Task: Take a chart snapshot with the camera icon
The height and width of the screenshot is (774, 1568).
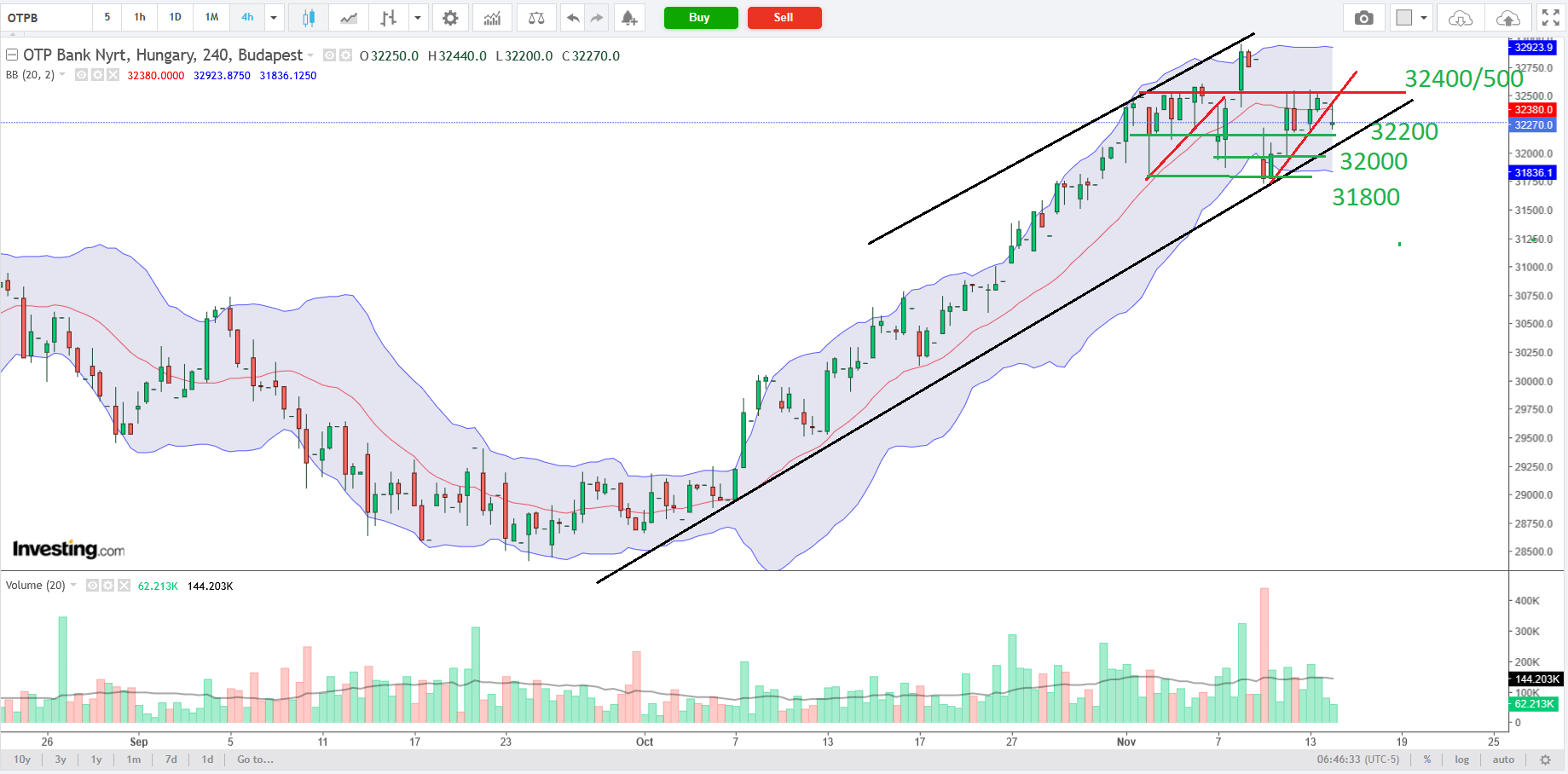Action: click(1363, 18)
